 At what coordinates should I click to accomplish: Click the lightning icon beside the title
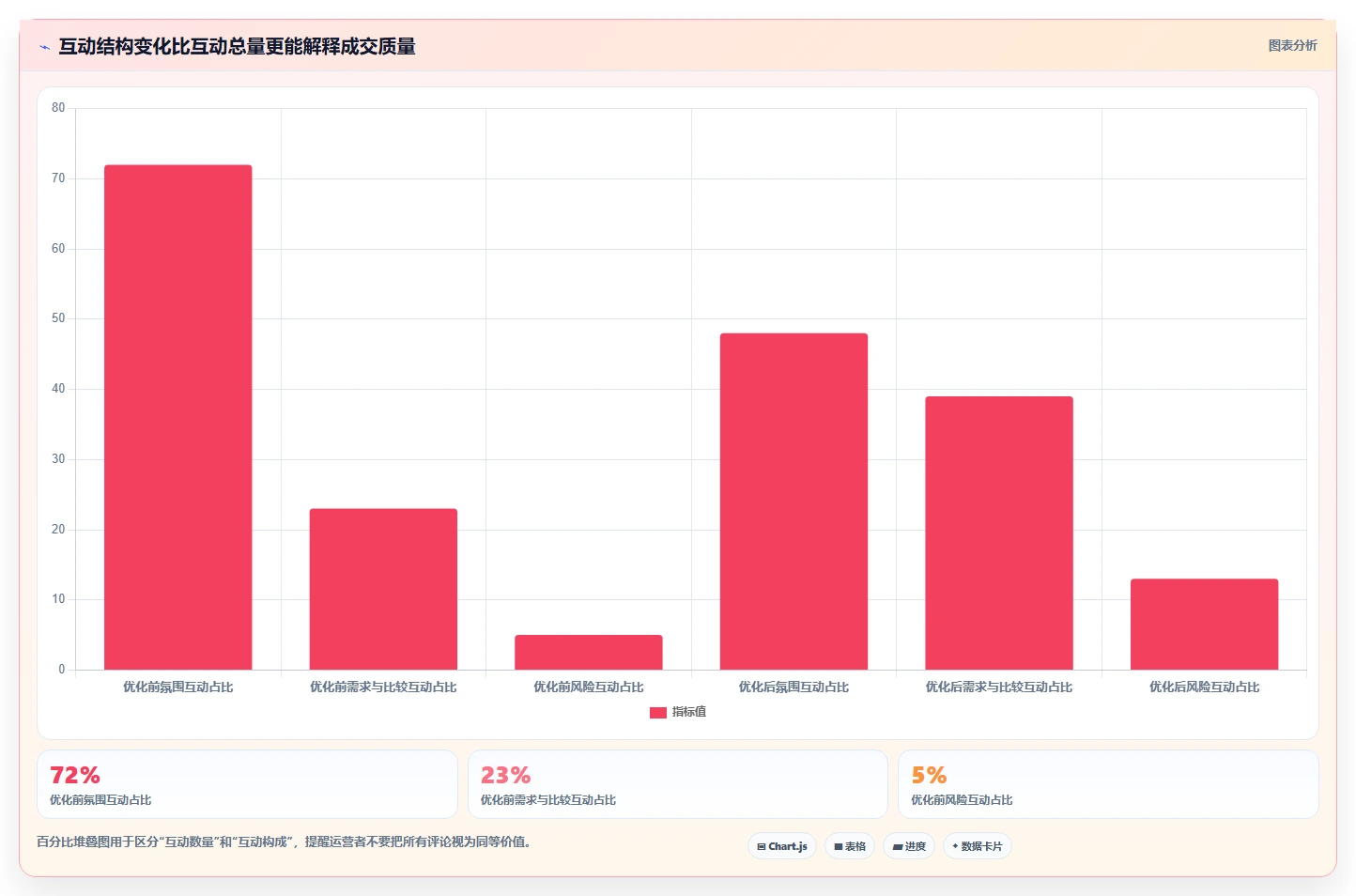[x=44, y=47]
